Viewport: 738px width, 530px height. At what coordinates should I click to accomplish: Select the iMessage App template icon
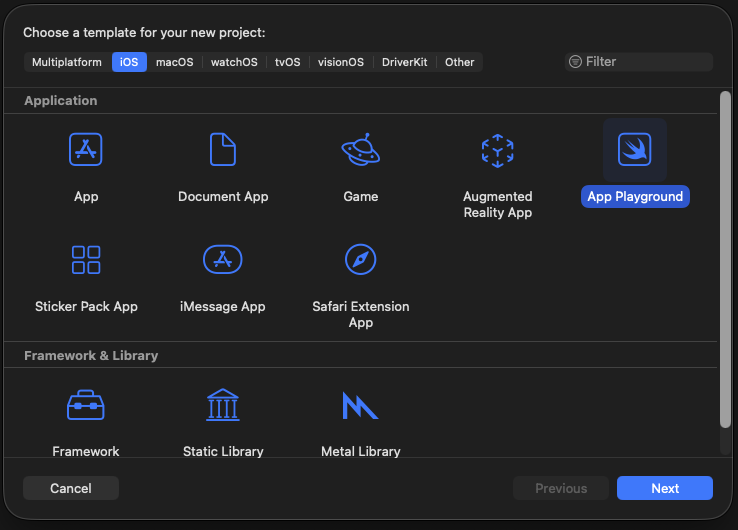click(x=223, y=259)
